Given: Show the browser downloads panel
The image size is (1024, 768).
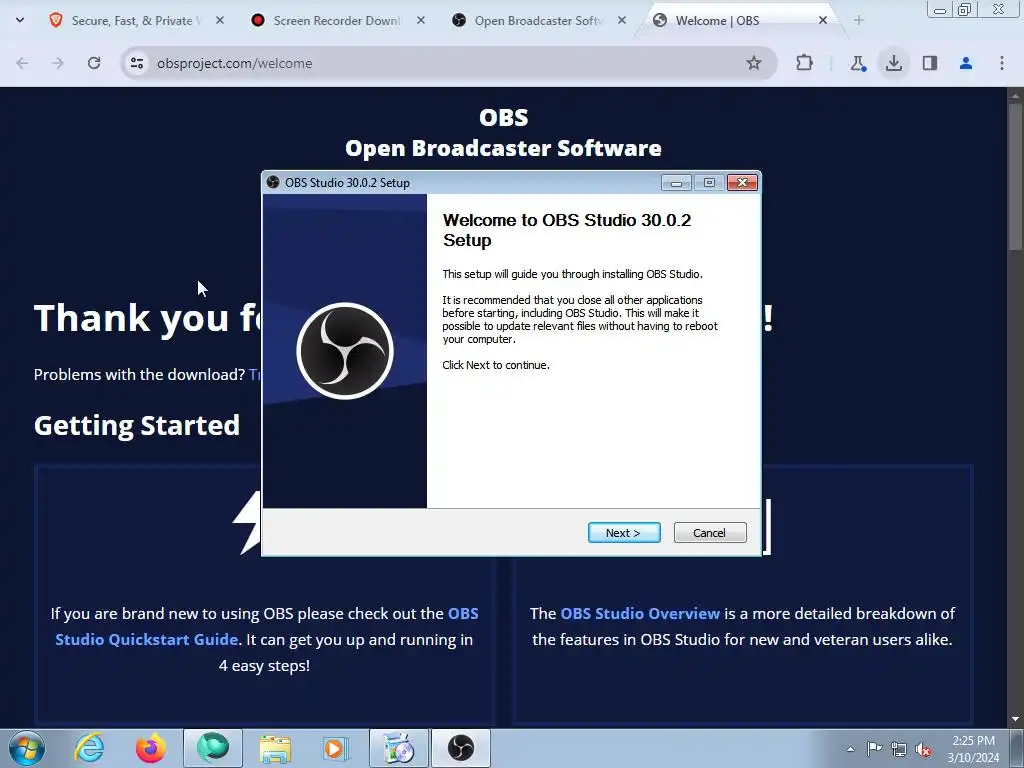Looking at the screenshot, I should click(x=894, y=63).
